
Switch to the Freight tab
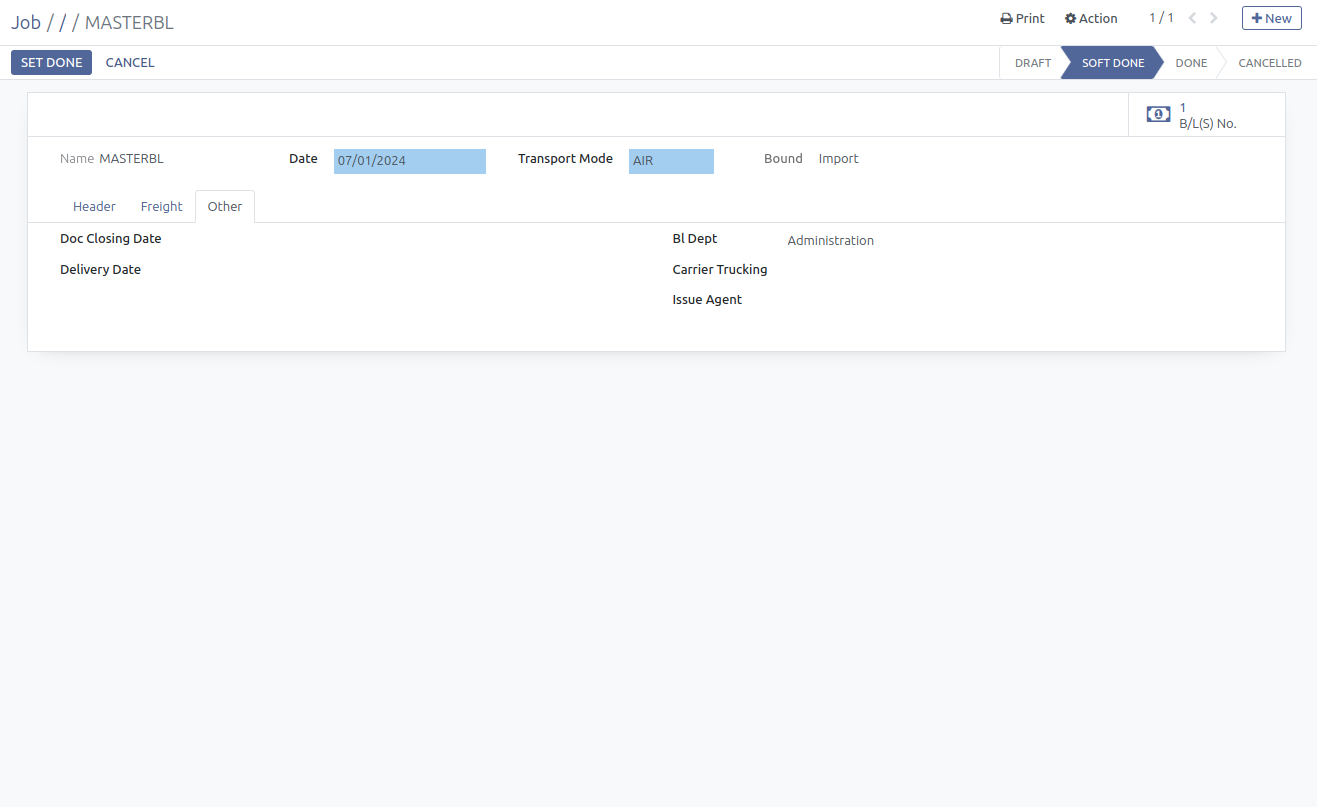point(161,207)
